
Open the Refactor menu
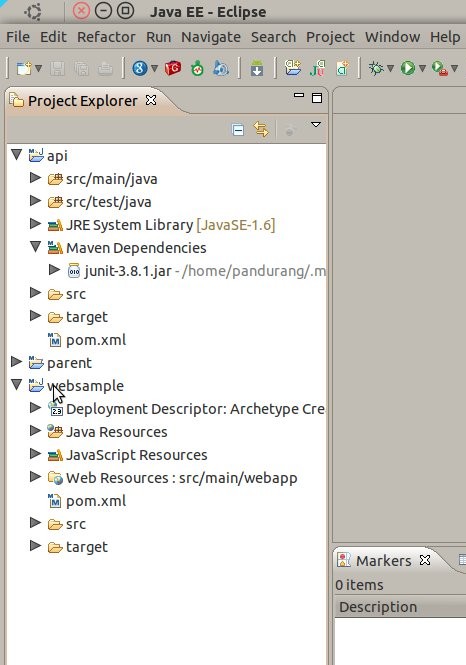click(106, 37)
